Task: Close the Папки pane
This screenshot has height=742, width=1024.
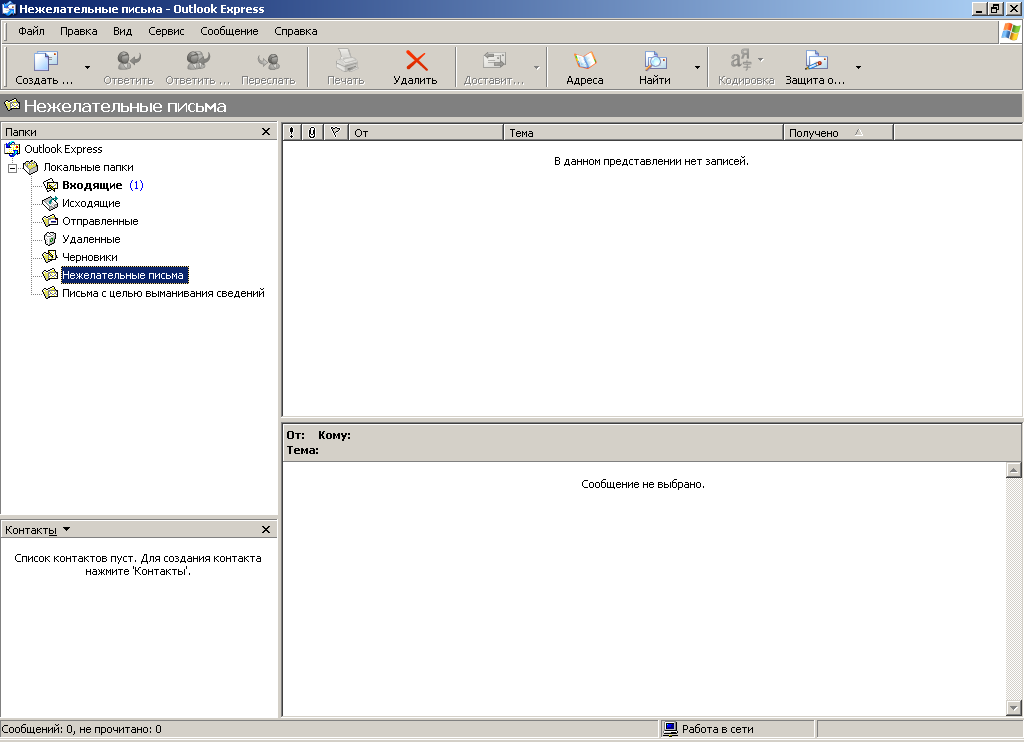Action: pos(266,131)
